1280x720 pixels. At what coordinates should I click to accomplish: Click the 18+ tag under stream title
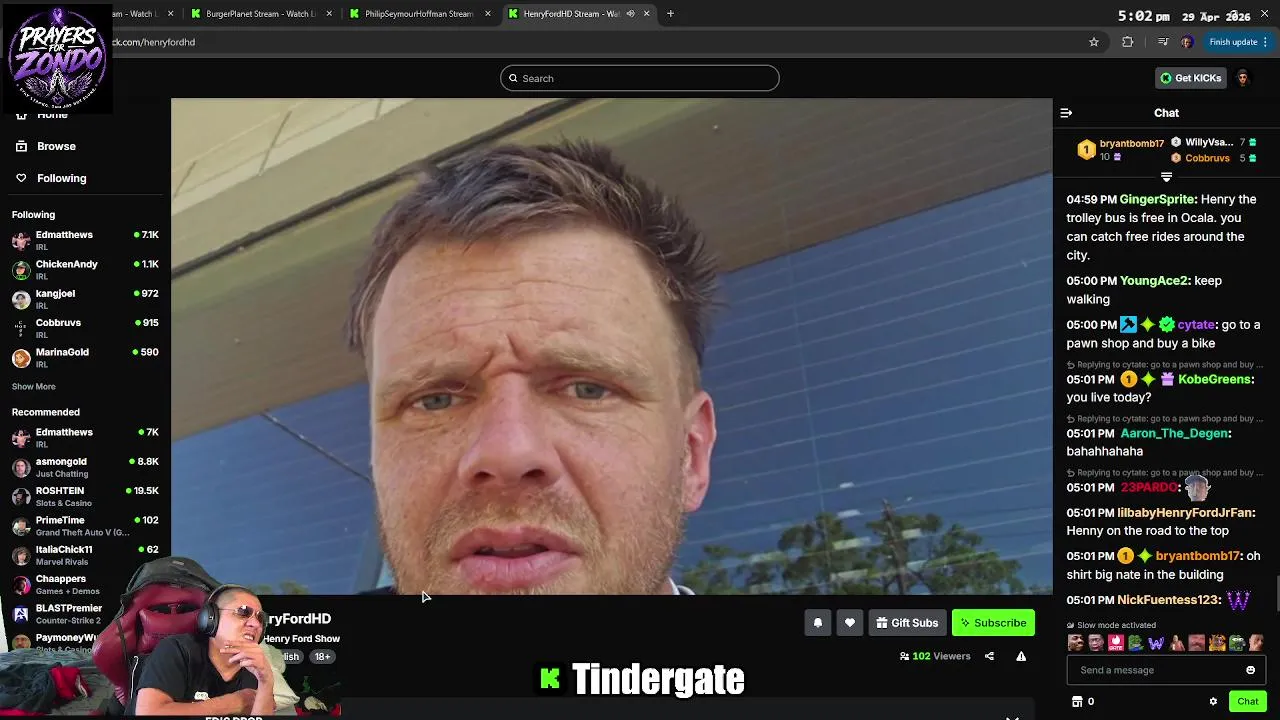point(322,657)
